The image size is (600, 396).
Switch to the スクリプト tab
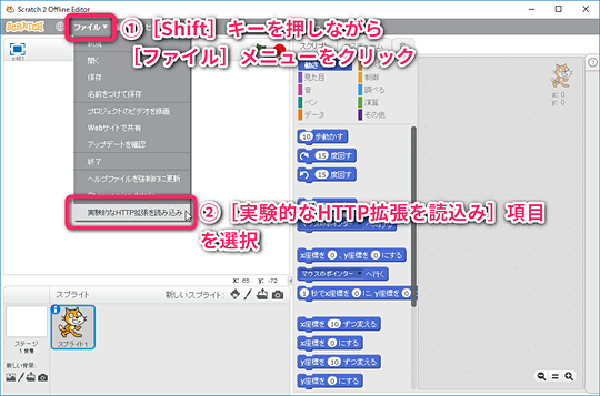click(x=314, y=46)
